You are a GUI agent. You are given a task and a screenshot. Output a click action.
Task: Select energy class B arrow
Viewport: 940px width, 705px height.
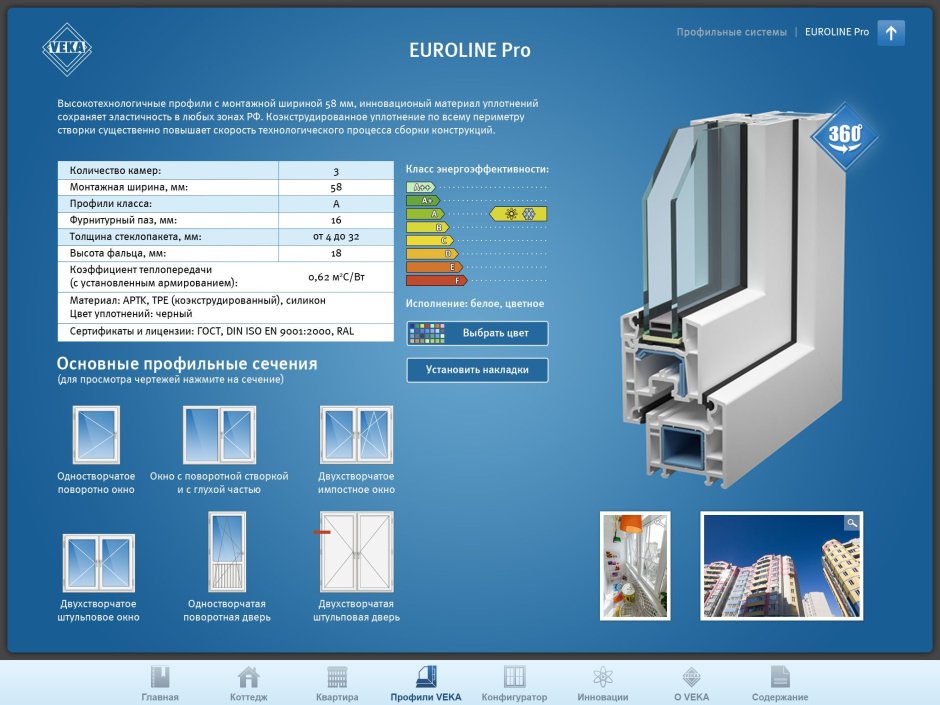click(x=427, y=227)
